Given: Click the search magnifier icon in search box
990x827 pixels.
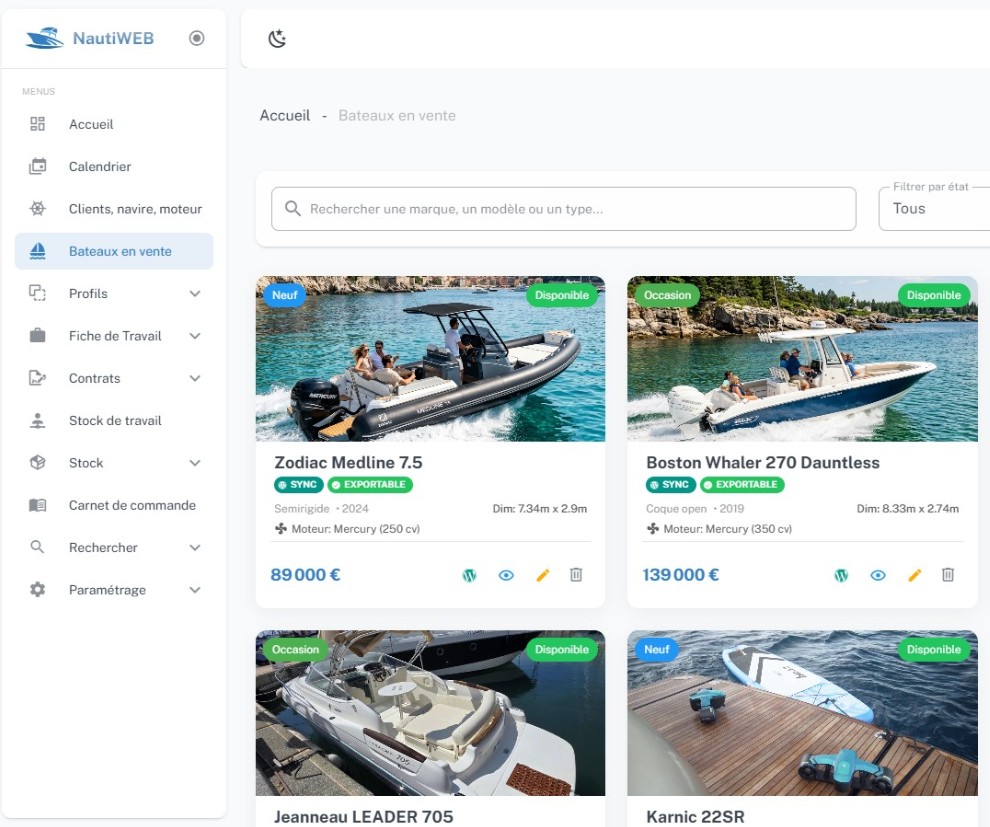Looking at the screenshot, I should (x=292, y=208).
